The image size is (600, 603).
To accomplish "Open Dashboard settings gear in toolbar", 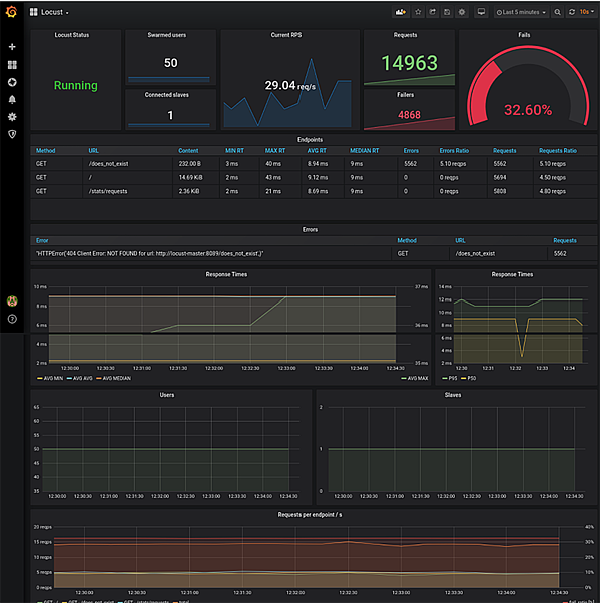I will coord(462,12).
